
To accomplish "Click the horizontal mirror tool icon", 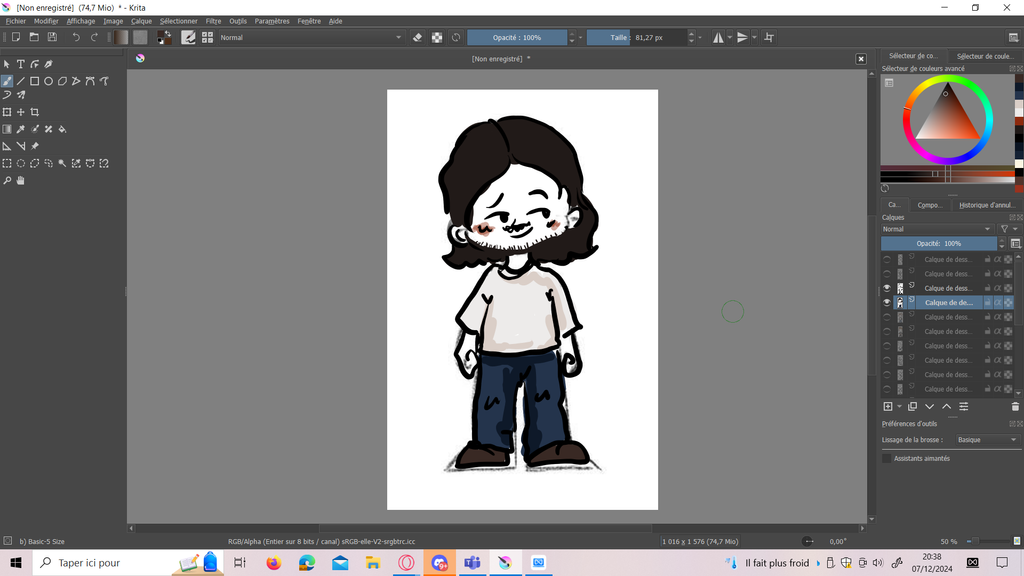I will click(717, 37).
